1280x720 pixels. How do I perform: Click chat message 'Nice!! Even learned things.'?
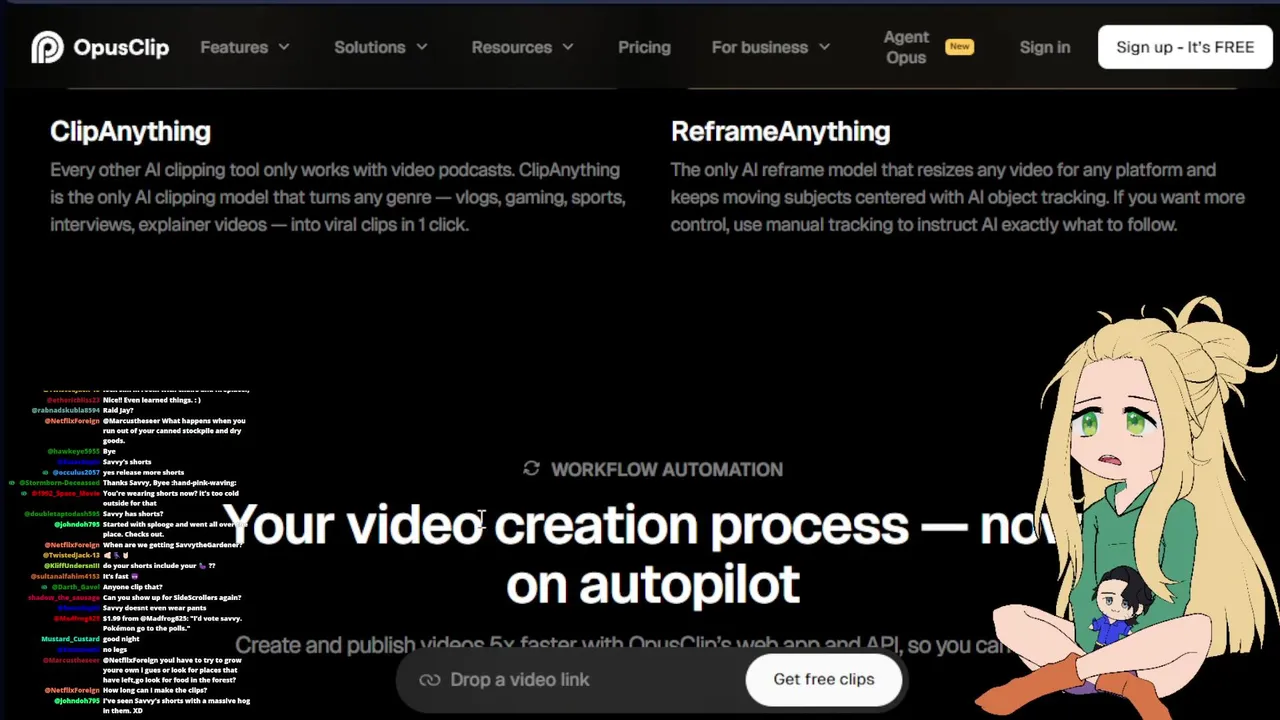[151, 400]
